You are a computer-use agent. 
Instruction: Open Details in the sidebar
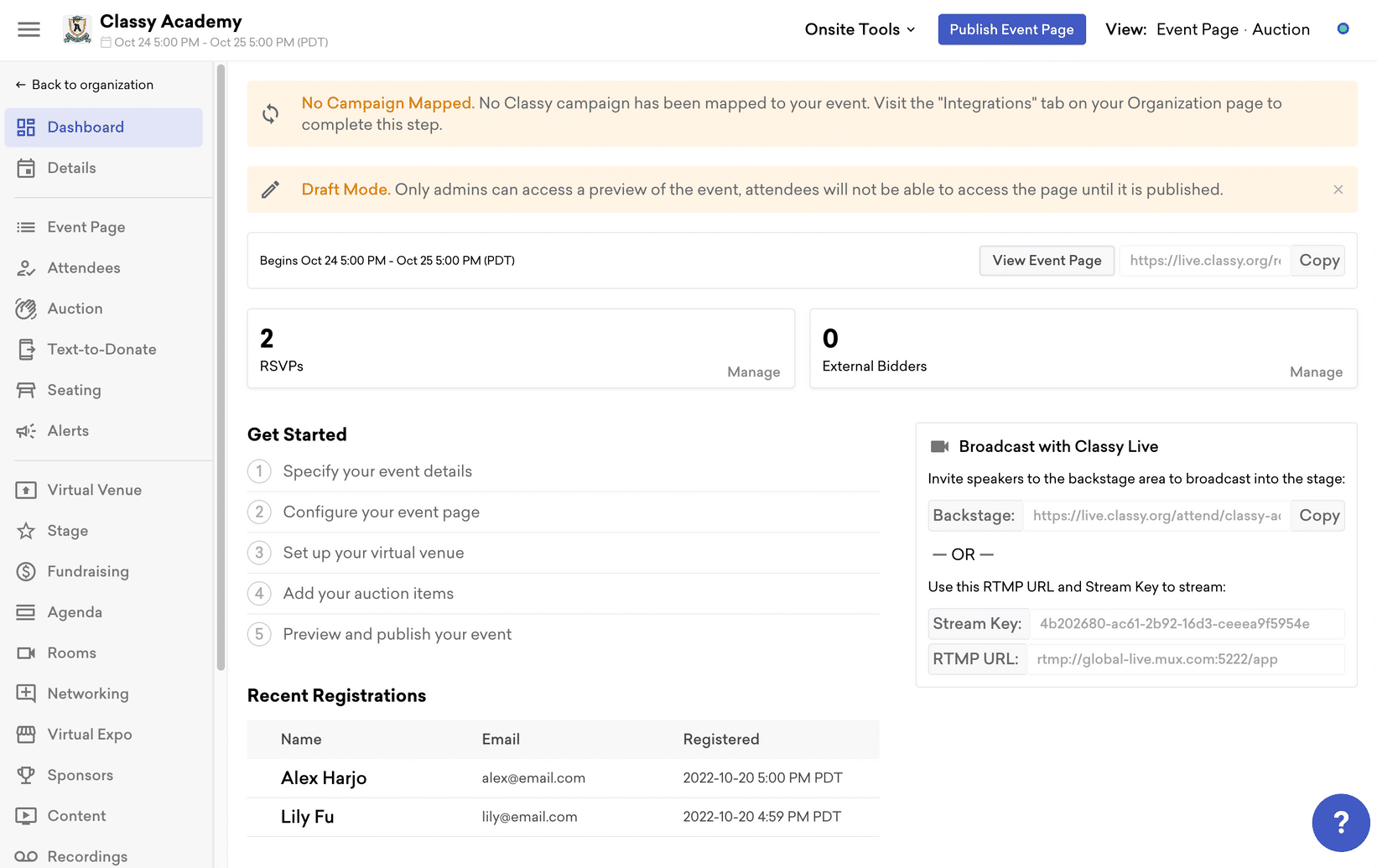click(104, 169)
